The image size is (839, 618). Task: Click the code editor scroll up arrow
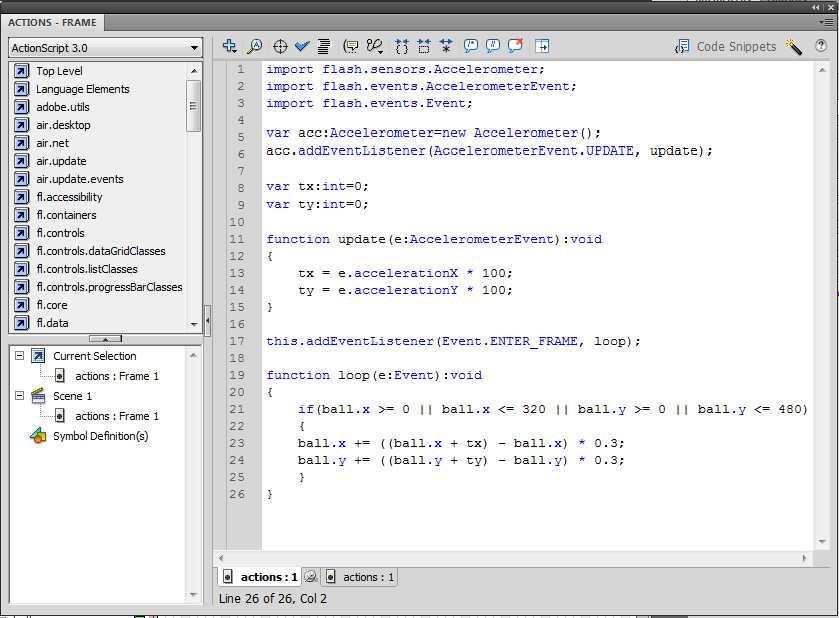(x=822, y=70)
